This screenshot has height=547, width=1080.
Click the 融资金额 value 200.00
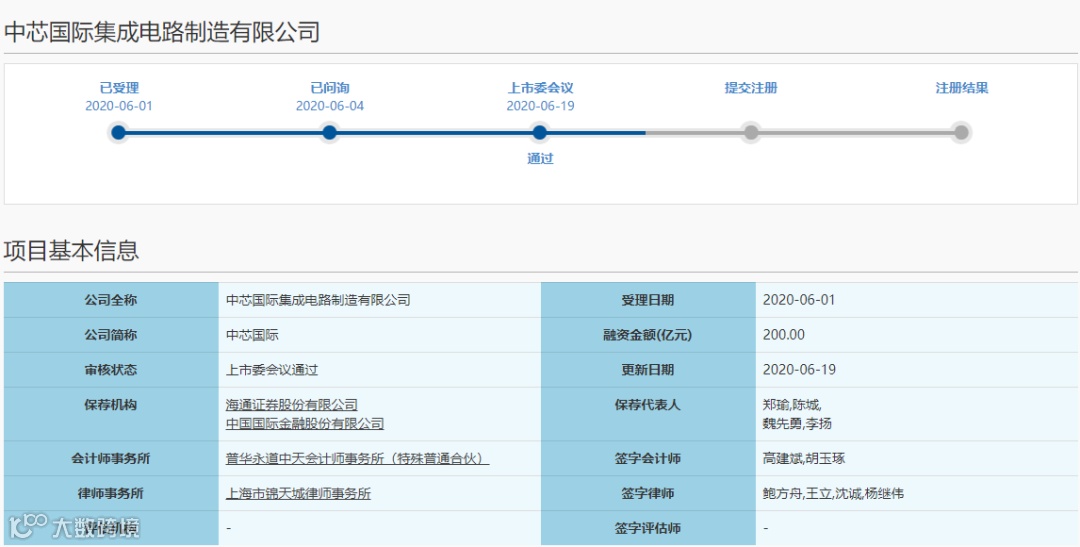(784, 335)
